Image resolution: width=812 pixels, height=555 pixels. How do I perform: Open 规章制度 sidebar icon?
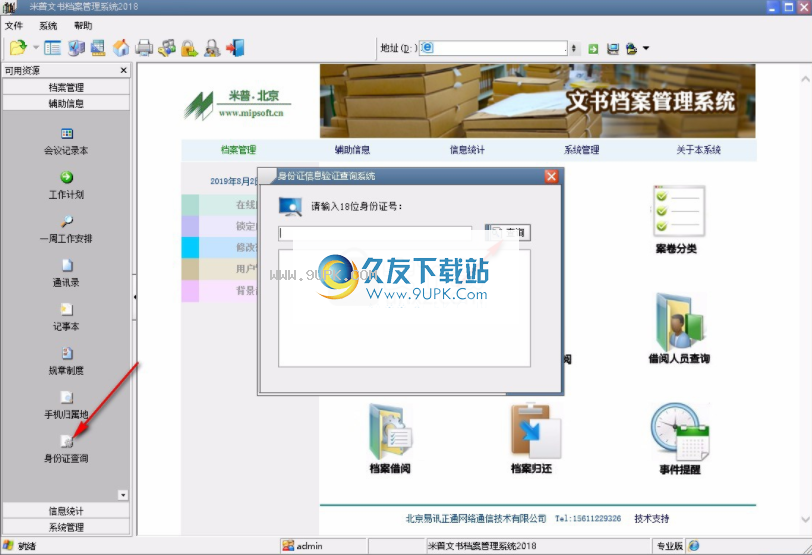tap(66, 361)
